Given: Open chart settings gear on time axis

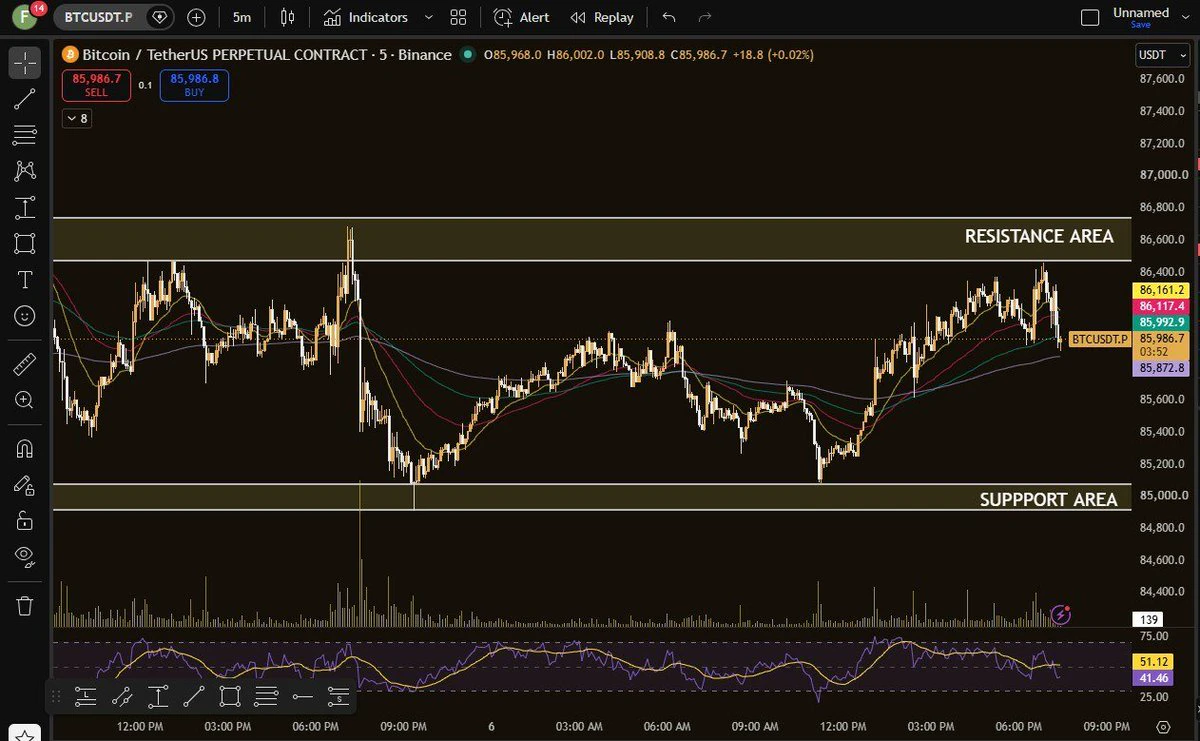Looking at the screenshot, I should (x=1163, y=727).
